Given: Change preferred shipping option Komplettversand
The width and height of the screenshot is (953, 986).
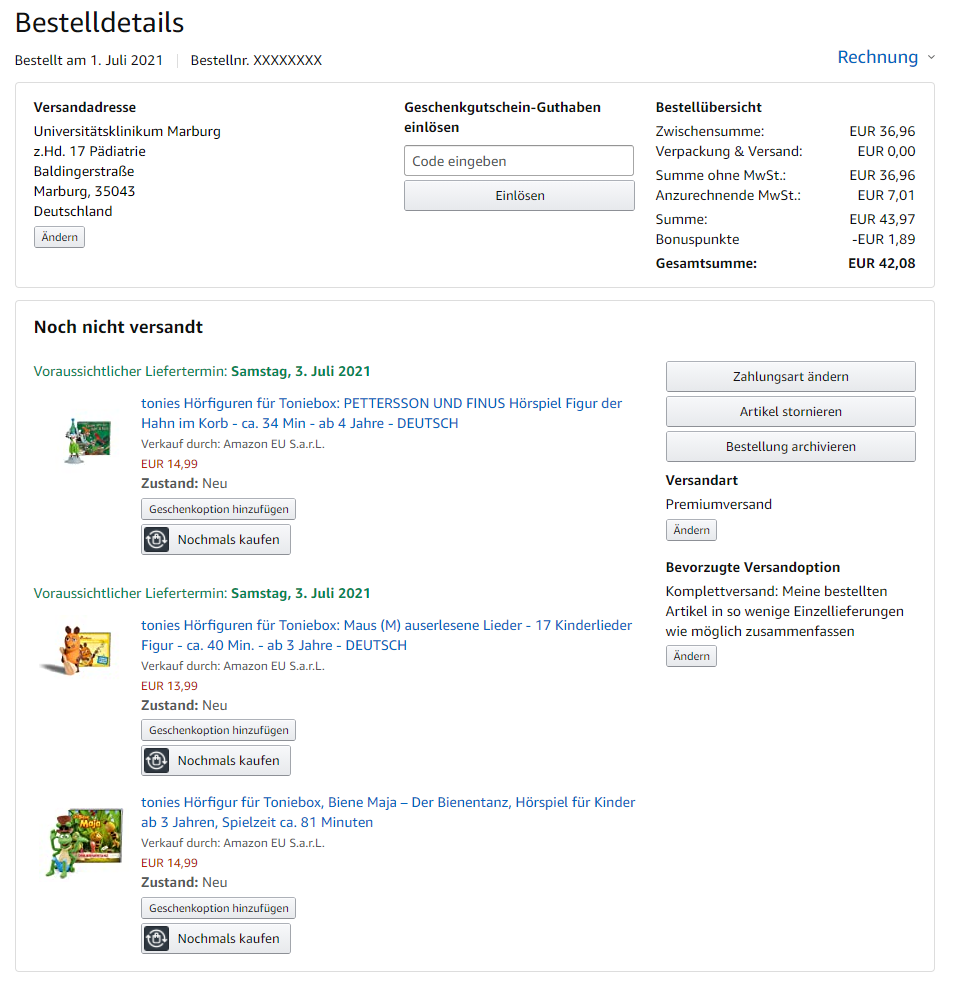Looking at the screenshot, I should coord(691,656).
